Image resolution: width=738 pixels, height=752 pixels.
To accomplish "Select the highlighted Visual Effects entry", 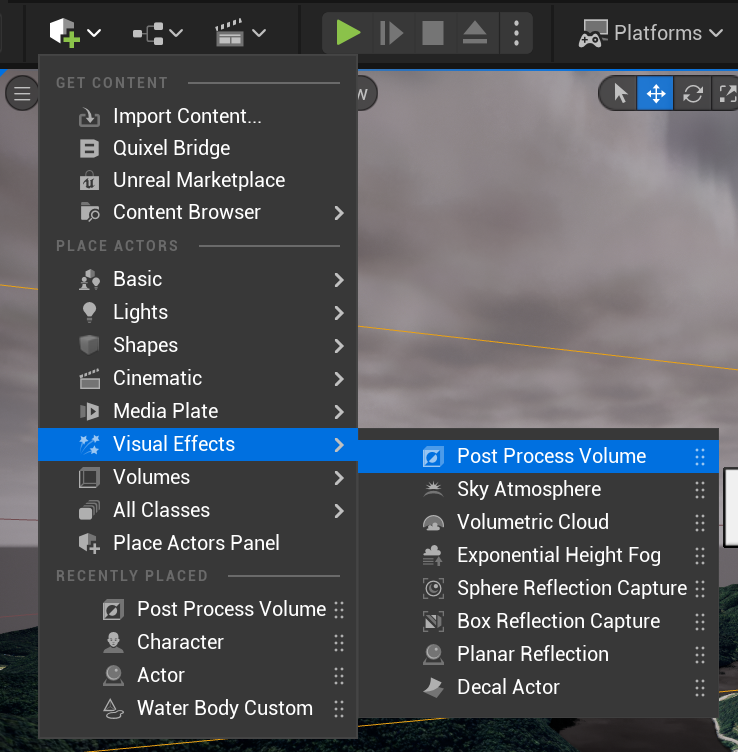I will (198, 445).
